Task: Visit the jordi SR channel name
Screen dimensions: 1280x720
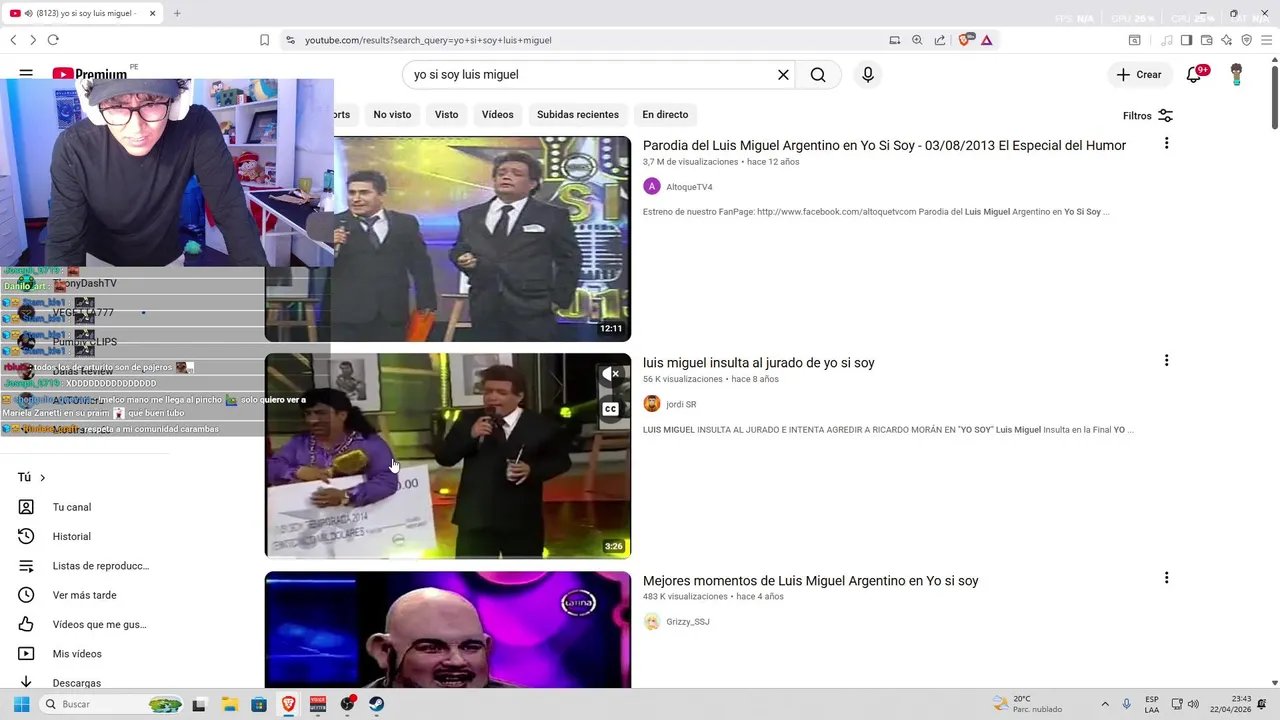Action: click(x=681, y=405)
